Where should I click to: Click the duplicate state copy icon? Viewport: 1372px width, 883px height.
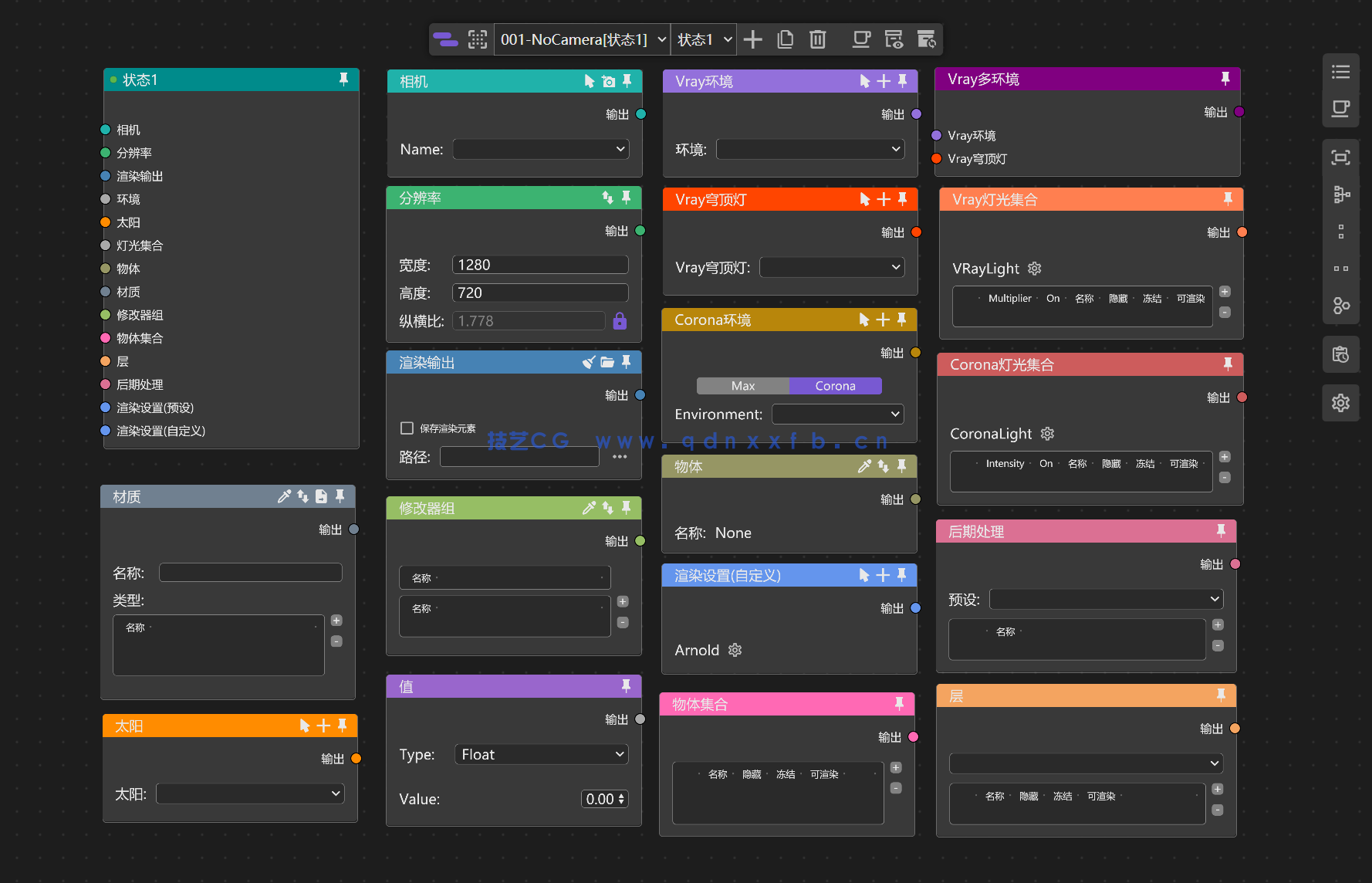tap(786, 39)
